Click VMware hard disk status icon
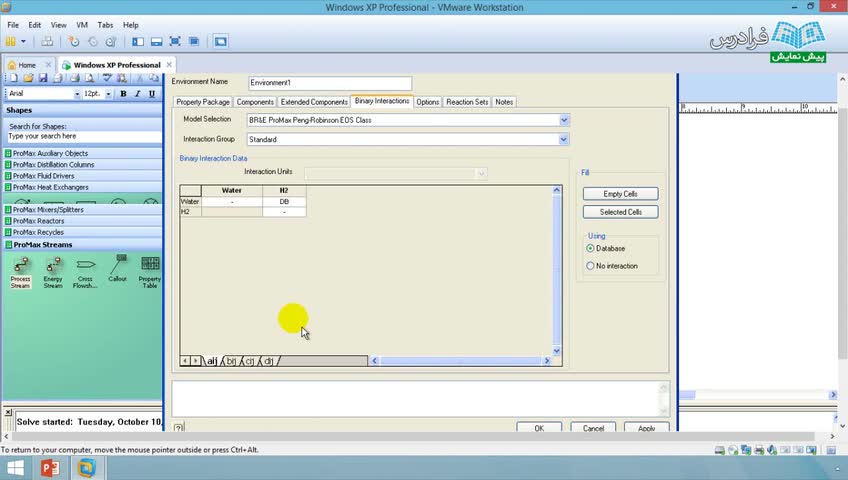The width and height of the screenshot is (848, 480). 719,450
